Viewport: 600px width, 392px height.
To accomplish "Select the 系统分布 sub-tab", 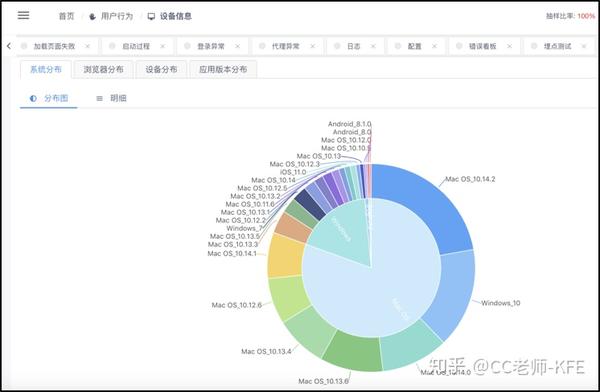I will (46, 69).
